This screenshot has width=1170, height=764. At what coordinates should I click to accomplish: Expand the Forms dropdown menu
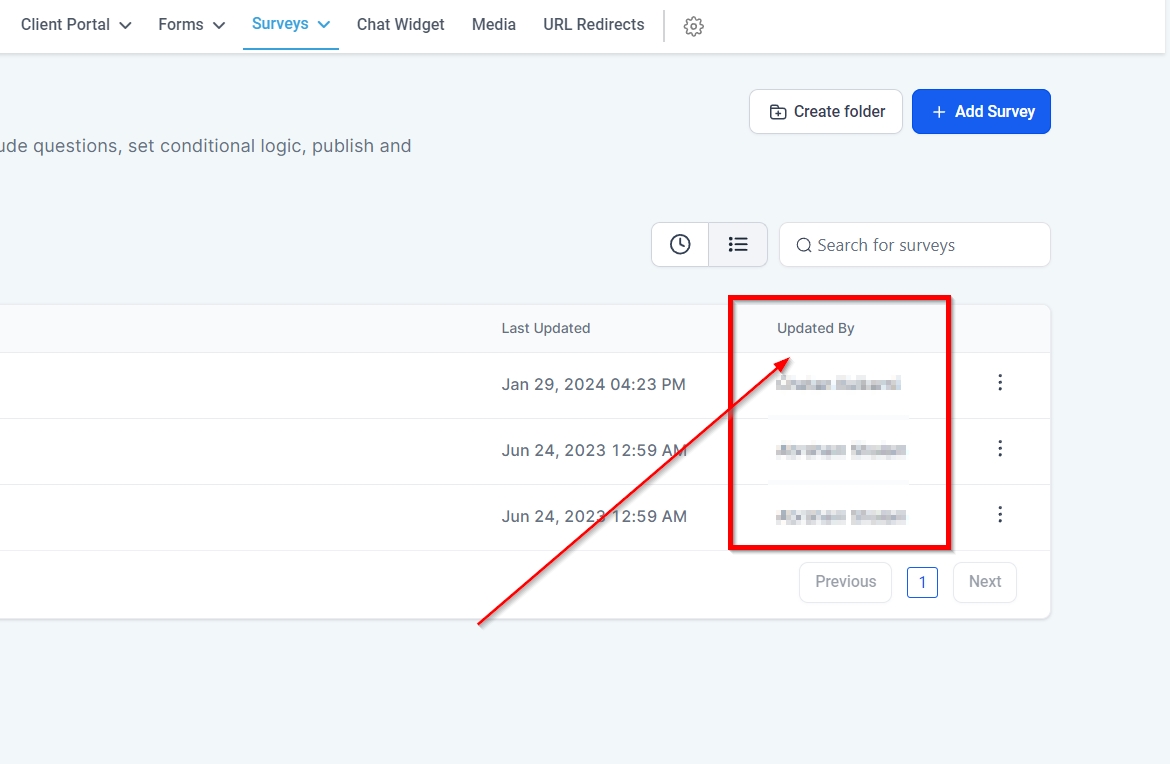pos(191,25)
